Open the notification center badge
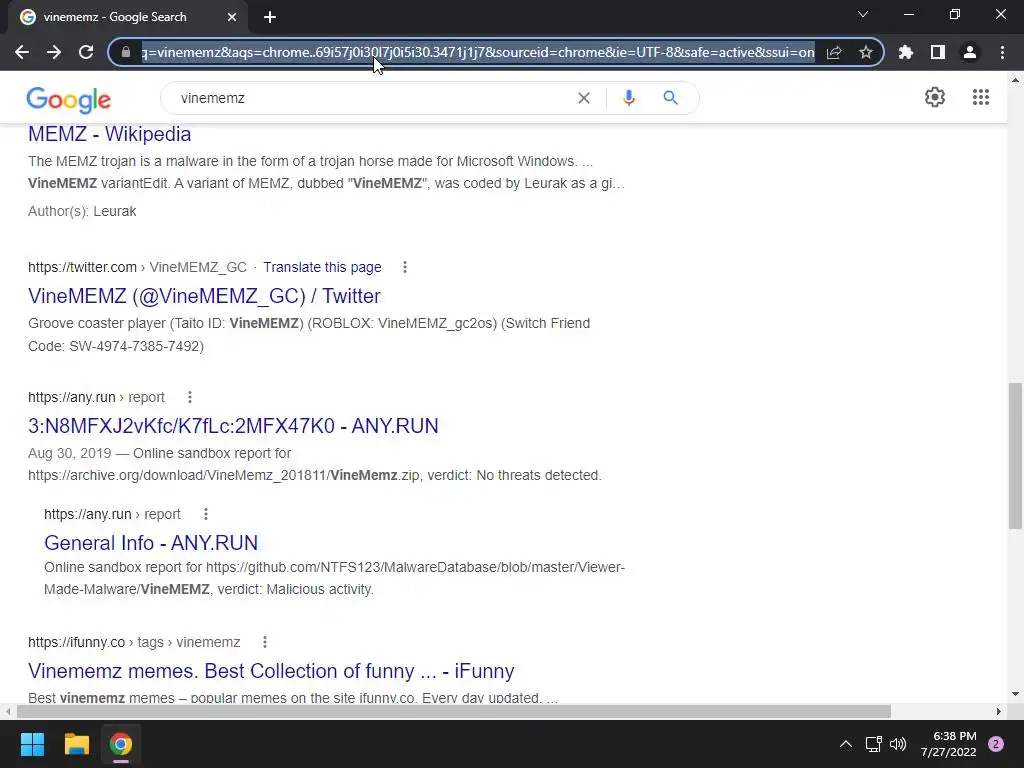1024x768 pixels. (x=996, y=744)
